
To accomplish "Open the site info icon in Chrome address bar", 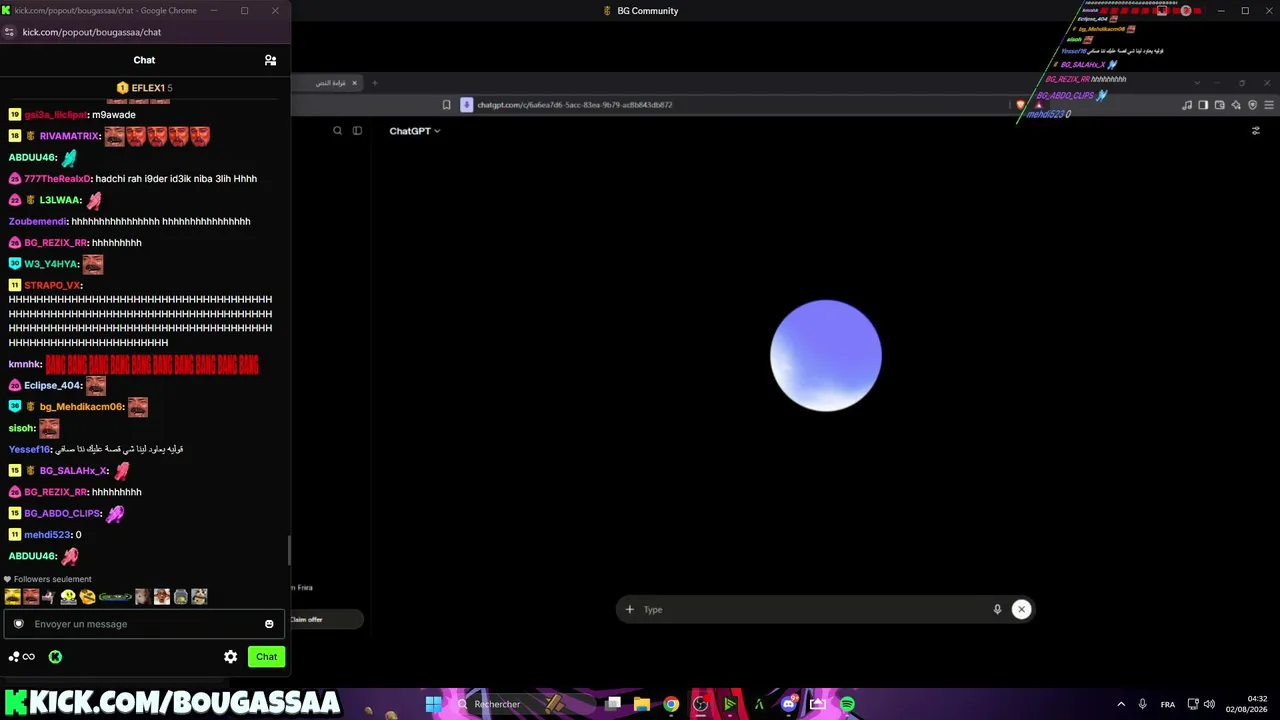I will (10, 32).
